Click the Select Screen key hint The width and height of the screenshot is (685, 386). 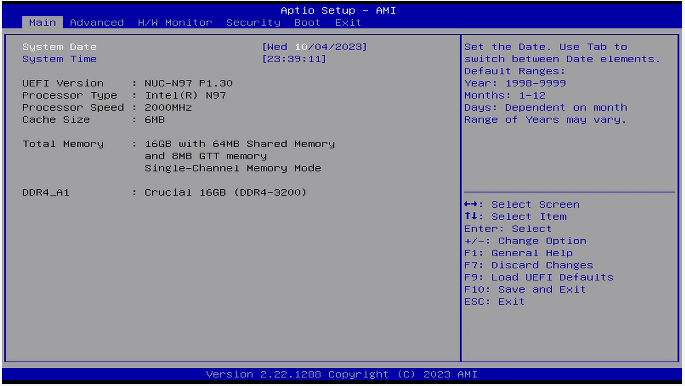[x=522, y=204]
